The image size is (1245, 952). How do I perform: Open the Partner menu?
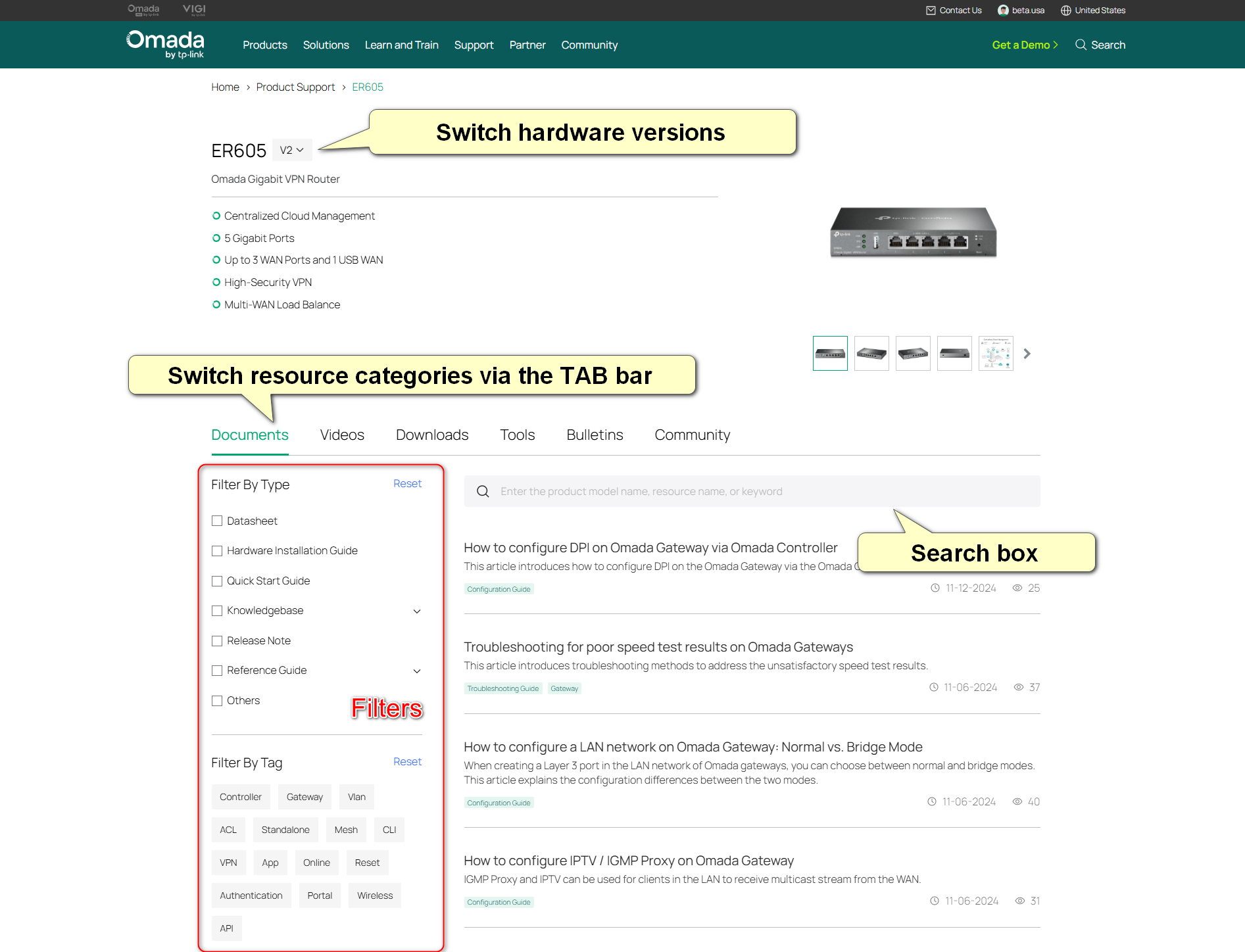[527, 45]
